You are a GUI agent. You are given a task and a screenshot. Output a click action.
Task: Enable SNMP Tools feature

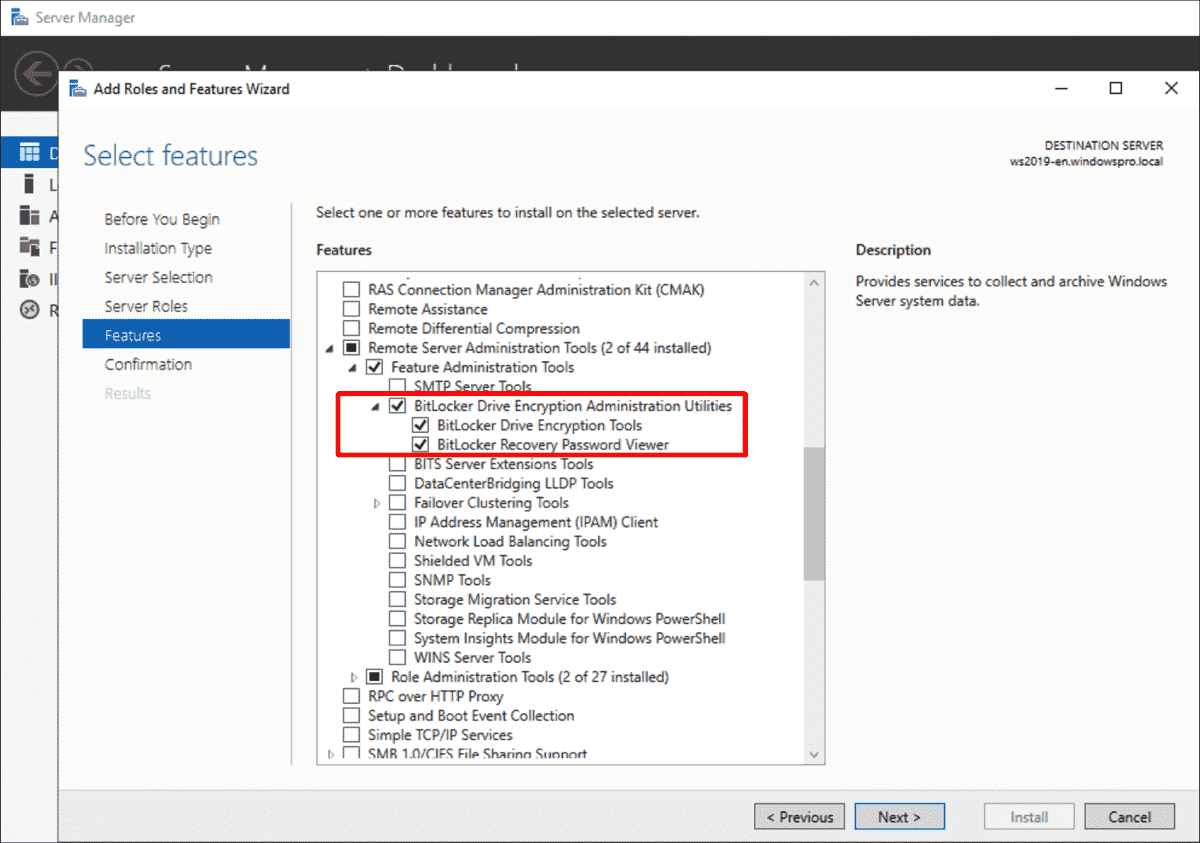(x=398, y=580)
